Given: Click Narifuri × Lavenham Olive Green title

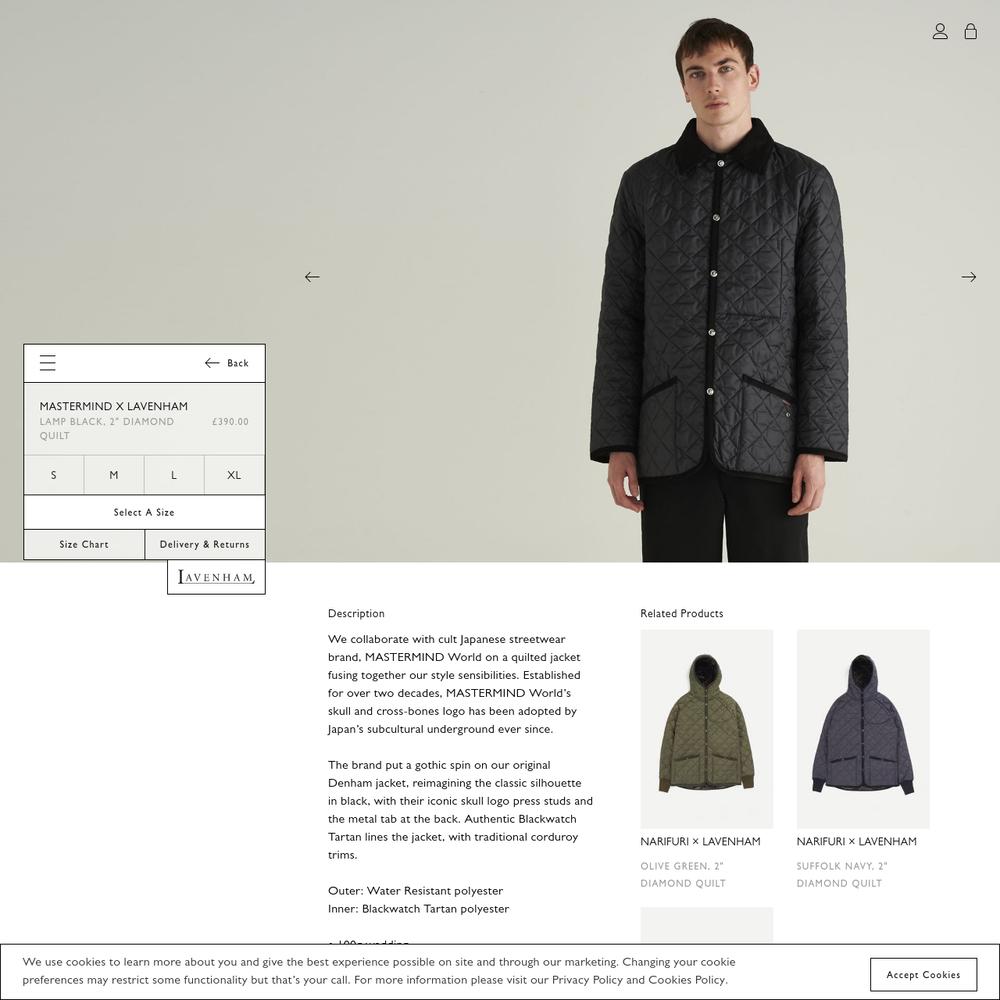Looking at the screenshot, I should point(700,842).
